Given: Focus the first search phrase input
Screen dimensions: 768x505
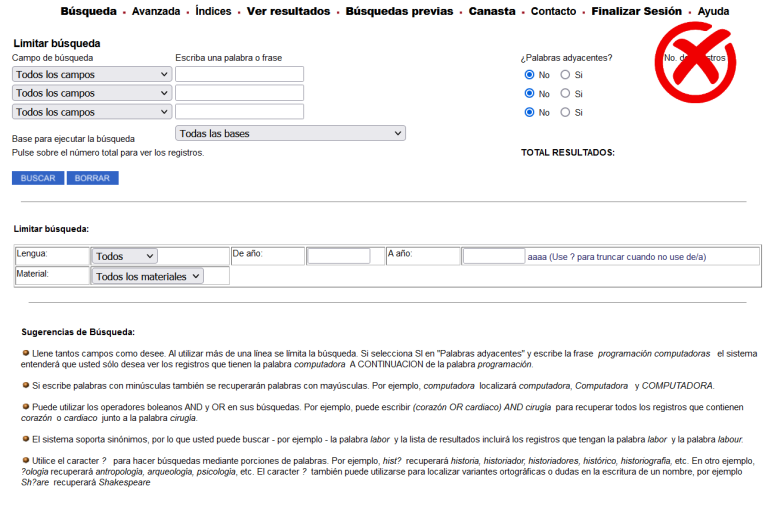Looking at the screenshot, I should point(240,74).
